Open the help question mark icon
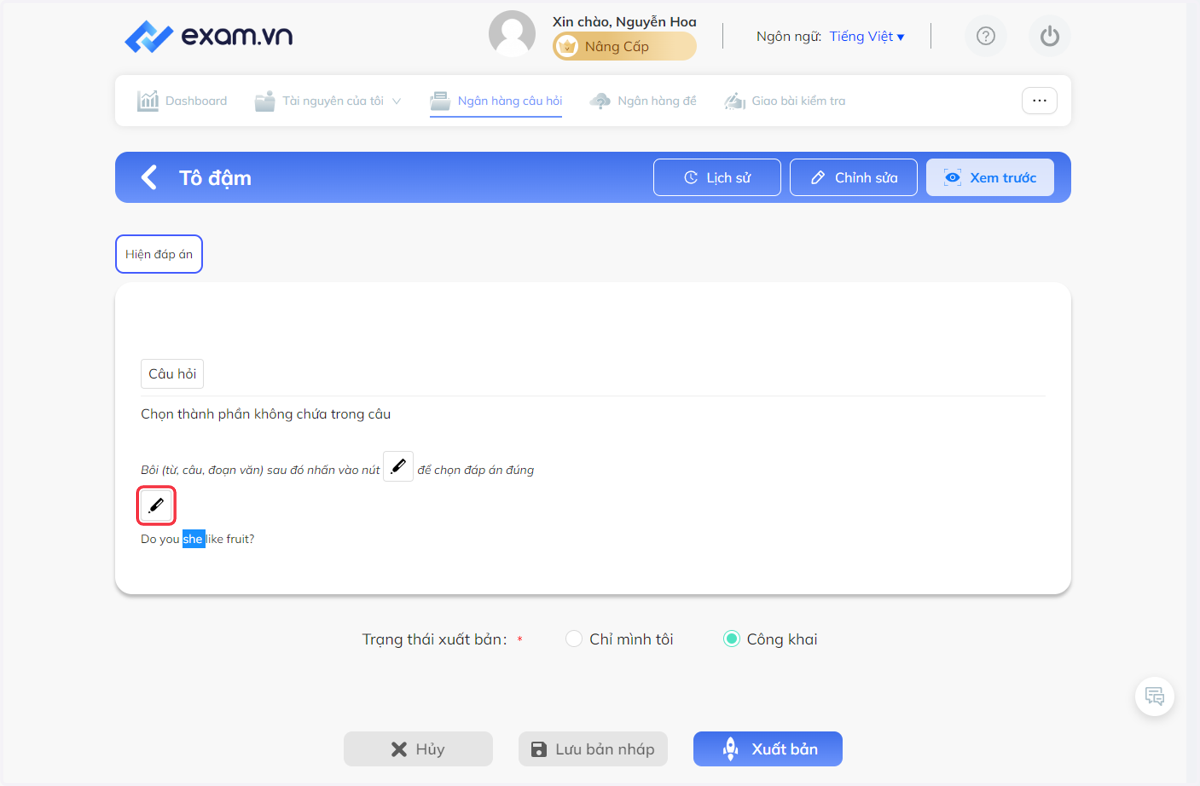 (x=986, y=36)
